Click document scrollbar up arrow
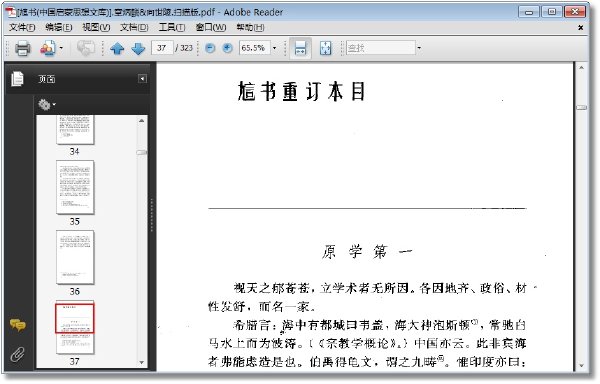This screenshot has width=600, height=384. 581,68
